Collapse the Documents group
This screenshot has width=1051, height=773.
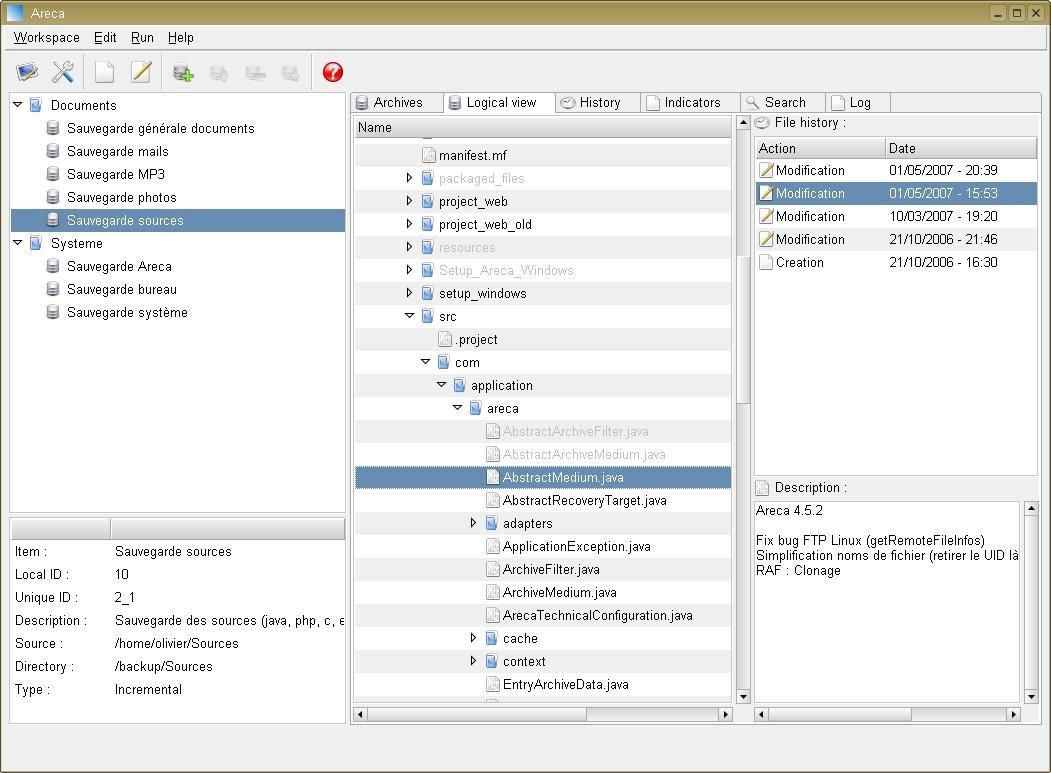pyautogui.click(x=18, y=104)
